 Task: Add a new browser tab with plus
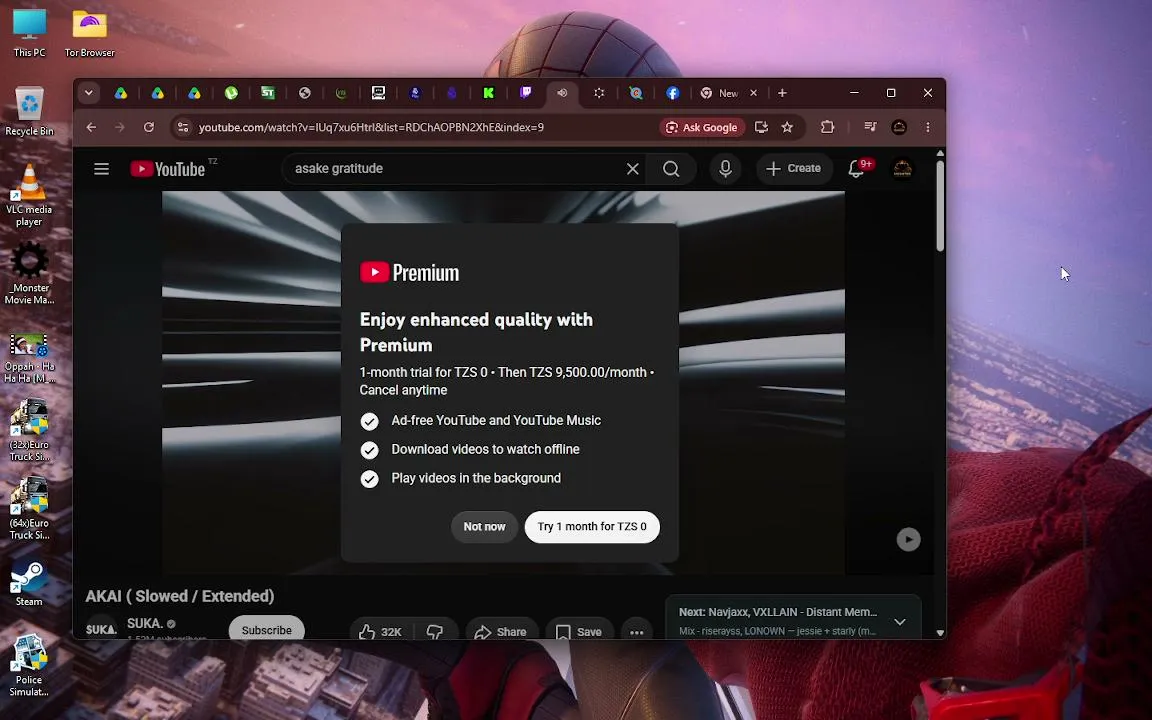click(782, 93)
